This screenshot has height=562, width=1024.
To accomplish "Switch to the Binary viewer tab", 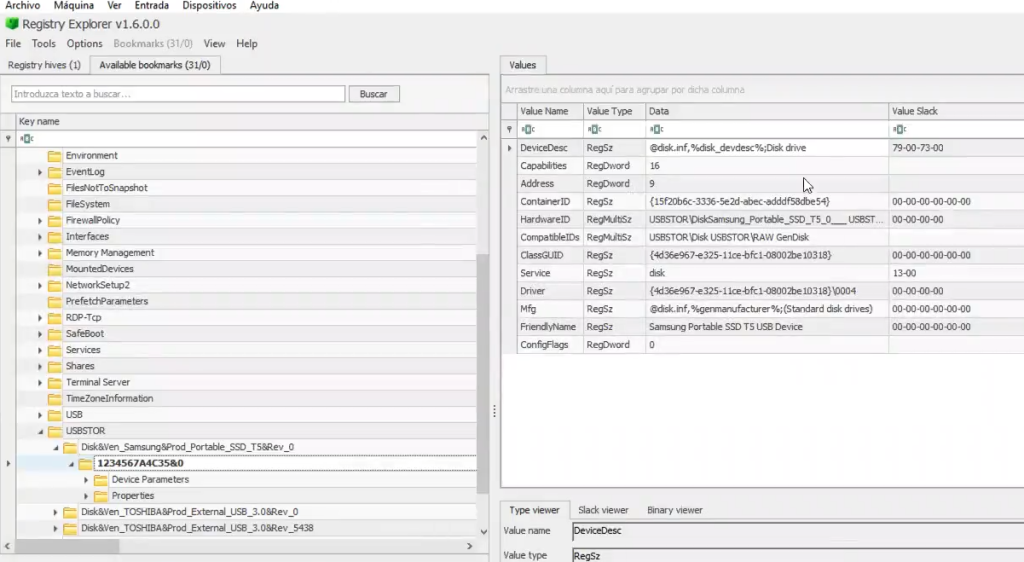I will pos(675,510).
